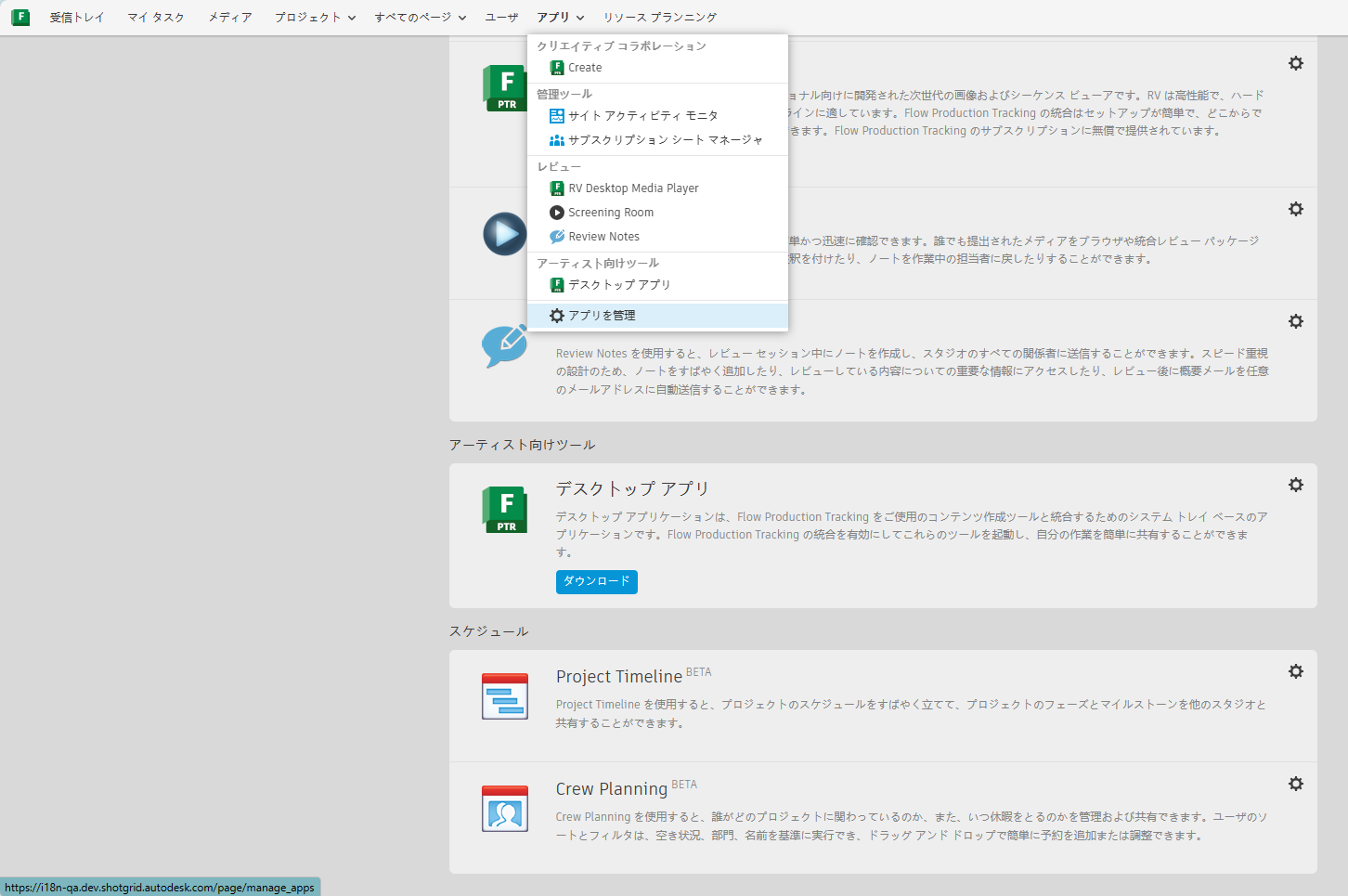This screenshot has height=896, width=1348.
Task: Click the Project Timeline heading
Action: (619, 677)
